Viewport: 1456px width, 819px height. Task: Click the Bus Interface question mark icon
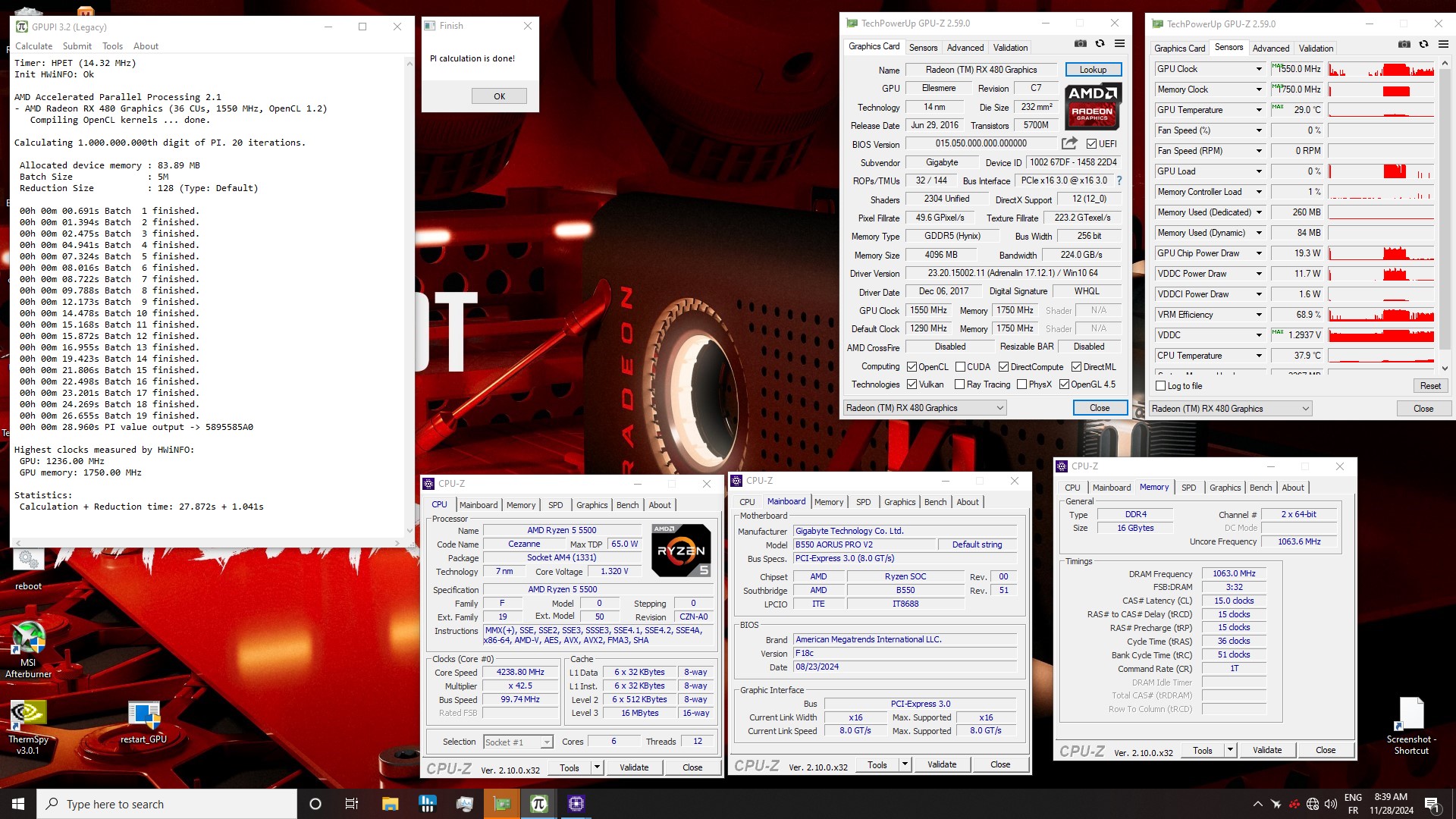click(1119, 180)
